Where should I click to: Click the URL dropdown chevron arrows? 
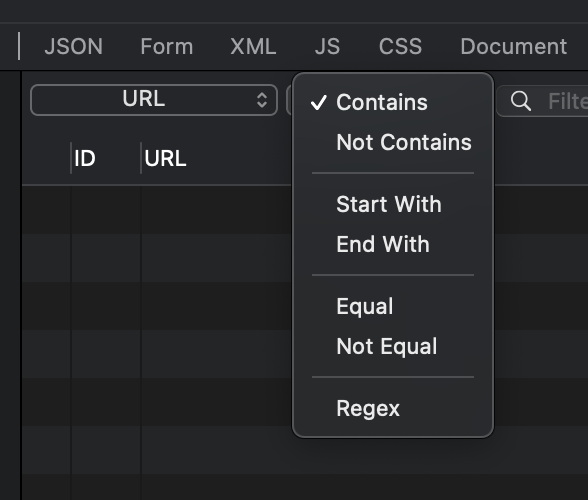pyautogui.click(x=262, y=100)
